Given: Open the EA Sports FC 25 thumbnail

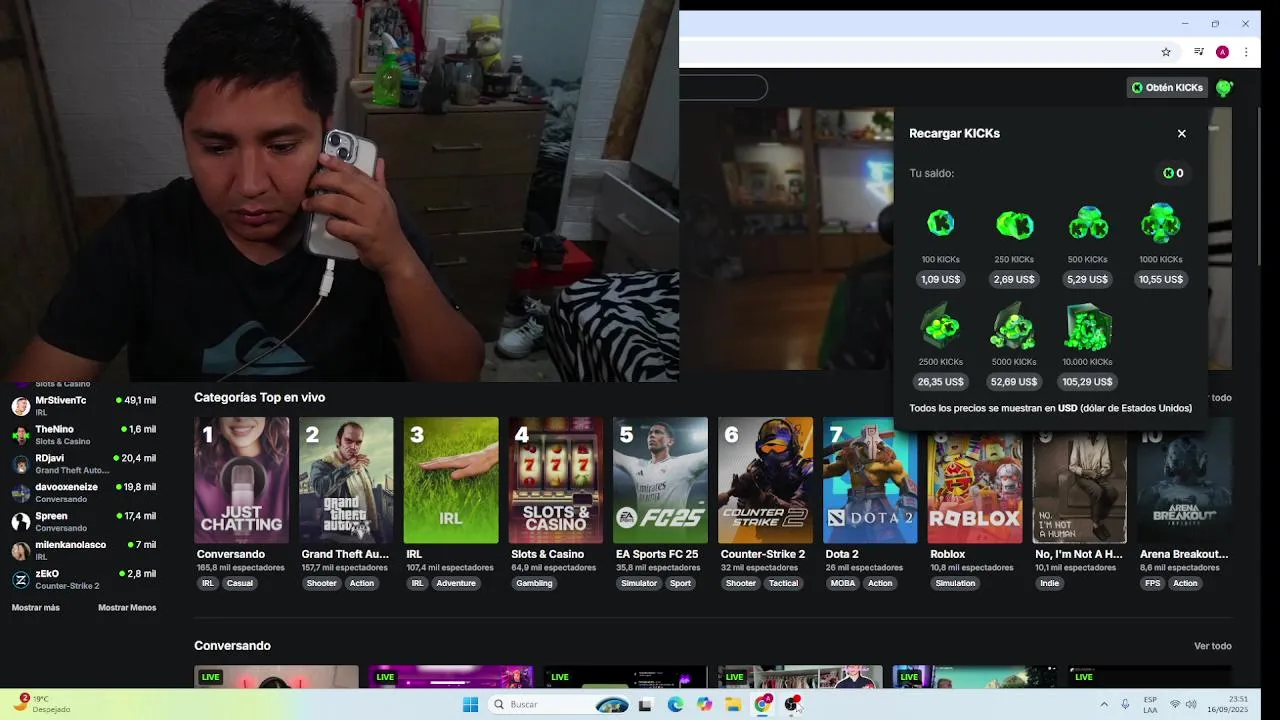Looking at the screenshot, I should [x=660, y=480].
